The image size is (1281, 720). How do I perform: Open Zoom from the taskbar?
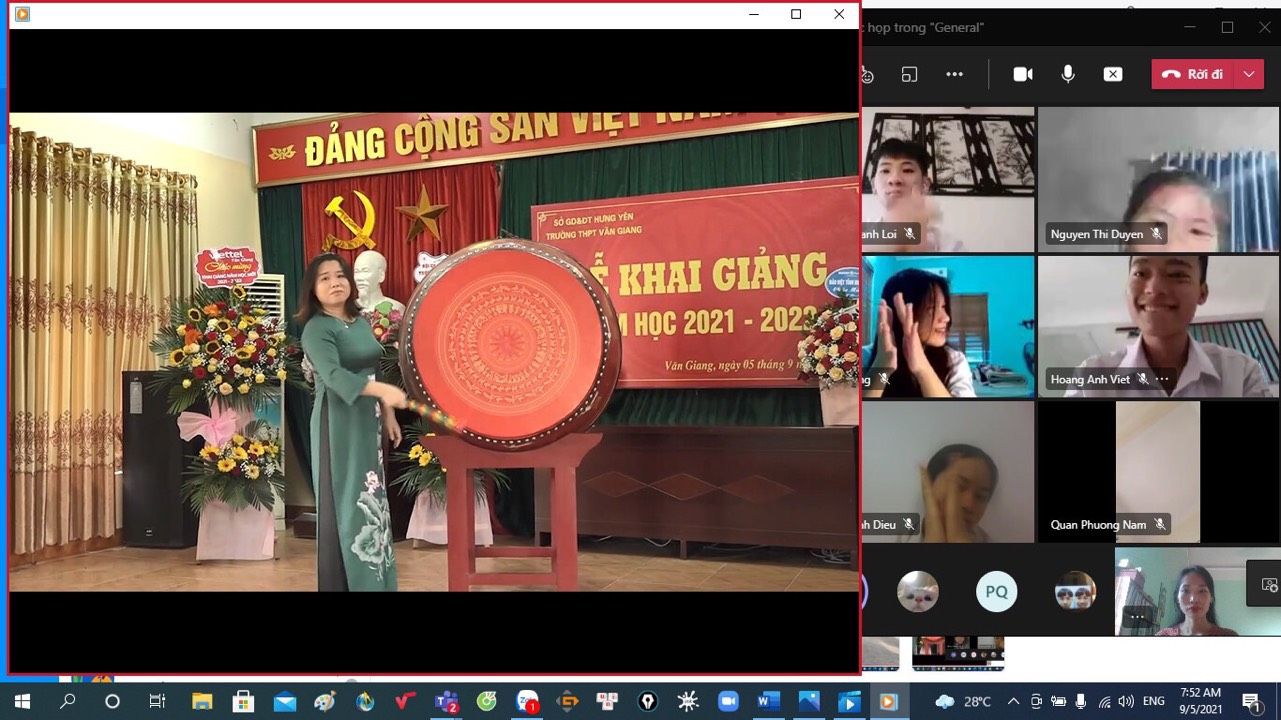point(728,701)
